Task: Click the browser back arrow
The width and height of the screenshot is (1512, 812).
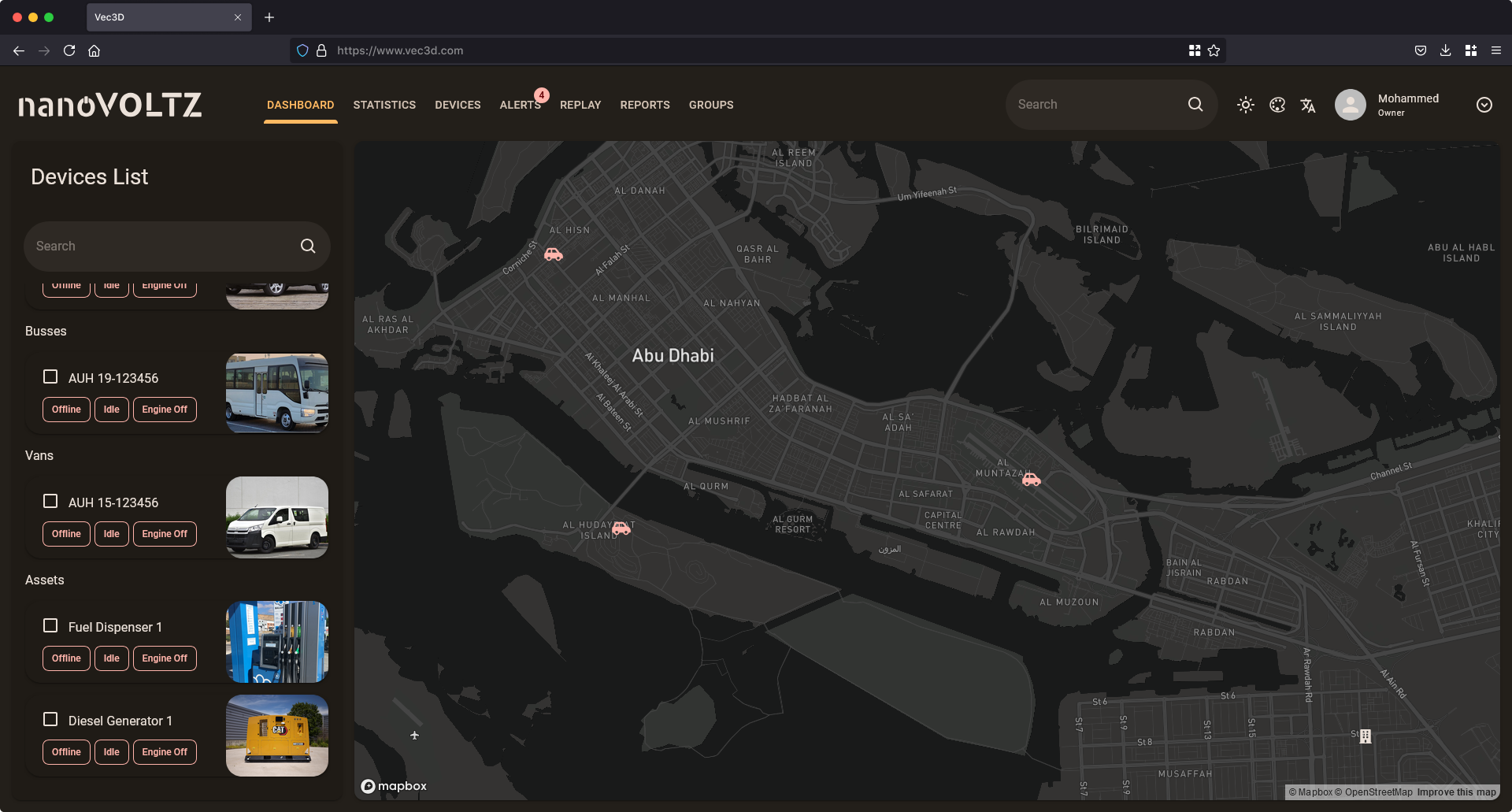Action: click(19, 50)
